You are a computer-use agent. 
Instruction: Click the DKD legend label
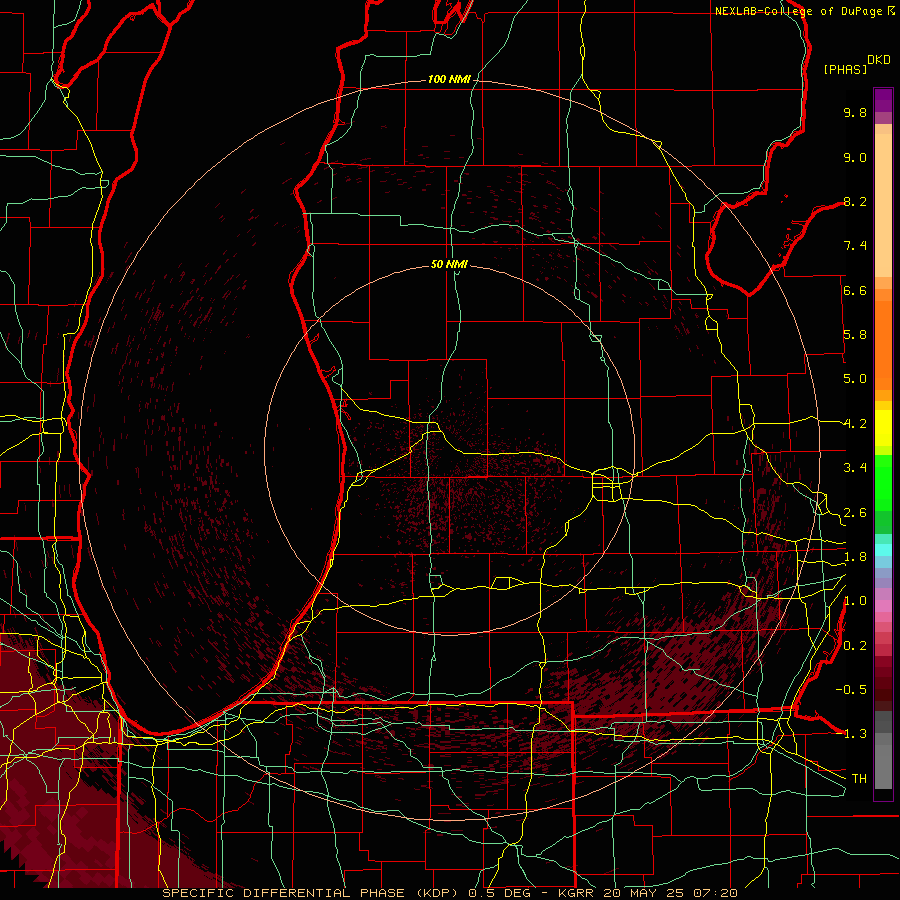pos(878,60)
